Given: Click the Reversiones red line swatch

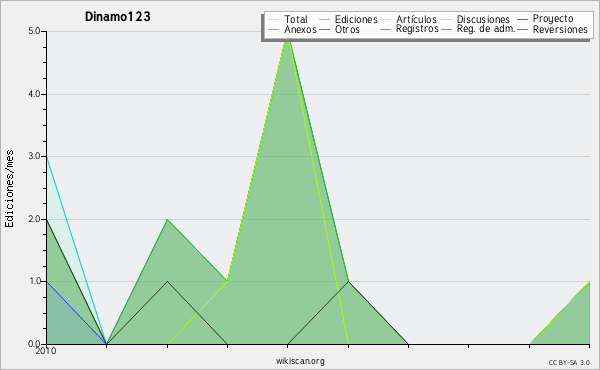Looking at the screenshot, I should [x=522, y=29].
